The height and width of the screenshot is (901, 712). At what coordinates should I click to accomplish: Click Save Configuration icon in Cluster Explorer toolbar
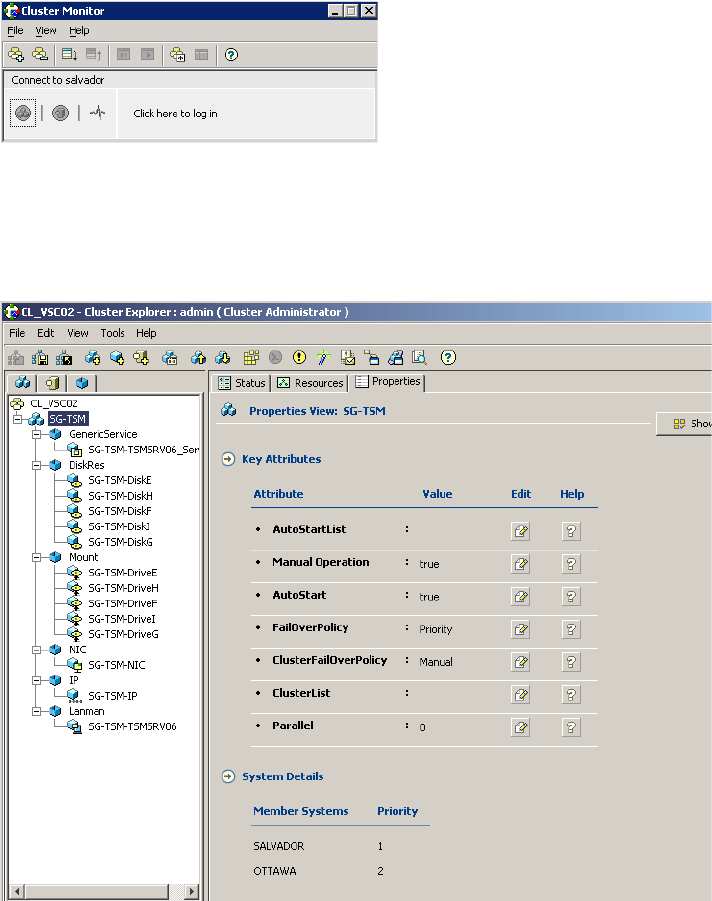point(40,358)
